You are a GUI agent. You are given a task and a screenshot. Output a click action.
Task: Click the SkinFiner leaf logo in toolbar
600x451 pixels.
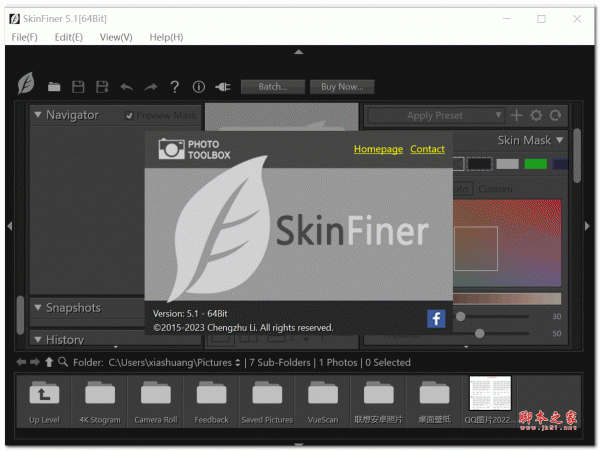(26, 84)
